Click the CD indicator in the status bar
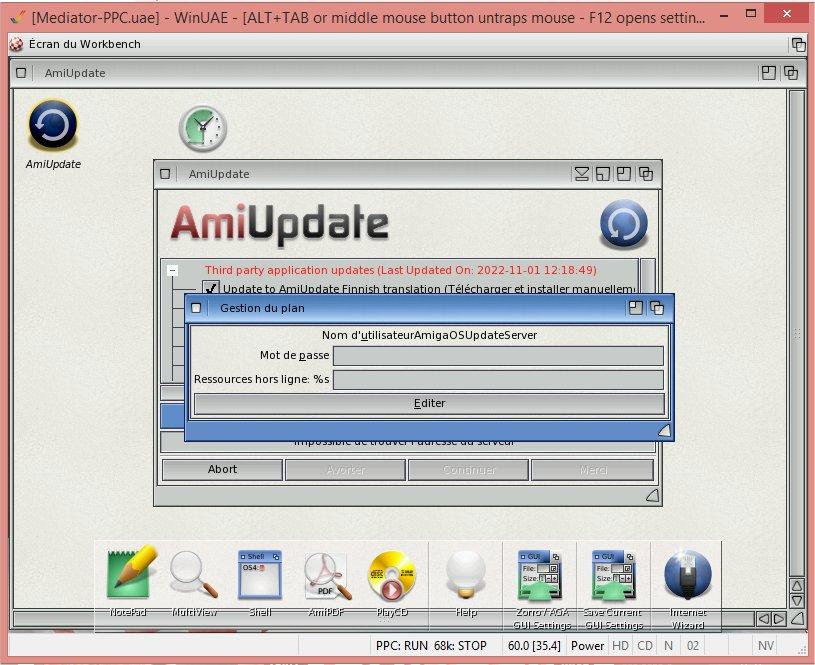The width and height of the screenshot is (815, 665). [x=645, y=646]
